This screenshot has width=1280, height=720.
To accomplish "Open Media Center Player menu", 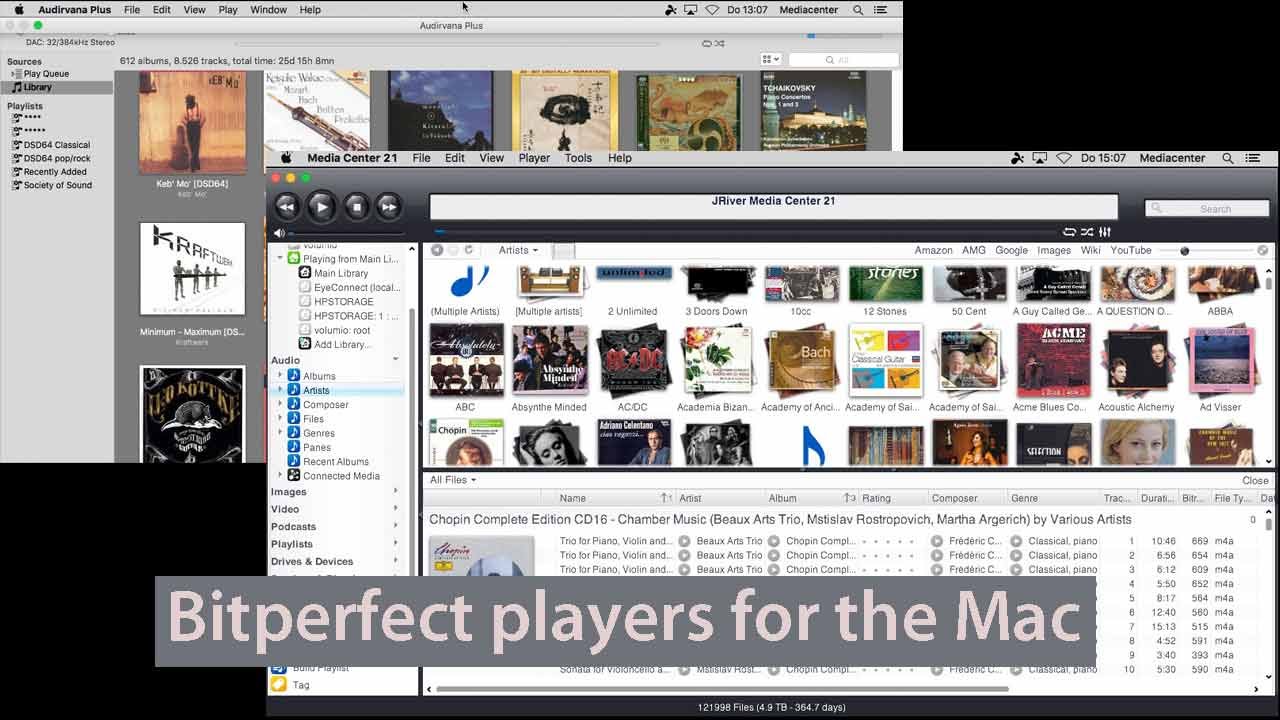I will coord(534,158).
